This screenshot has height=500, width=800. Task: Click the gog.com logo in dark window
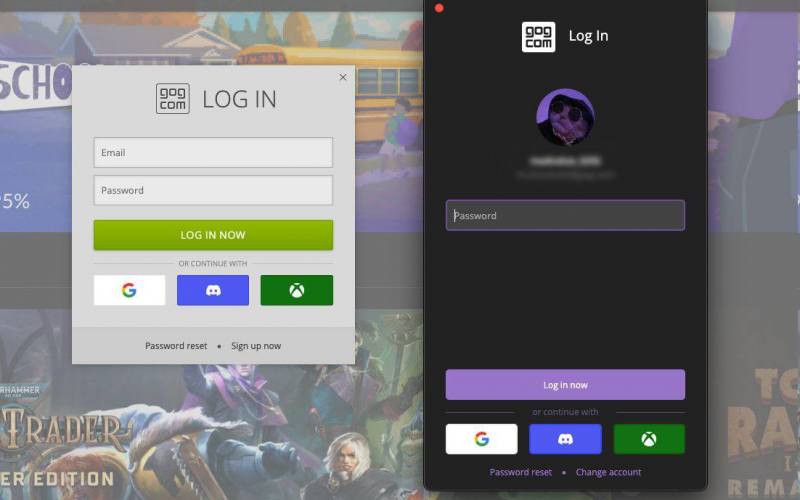[538, 37]
